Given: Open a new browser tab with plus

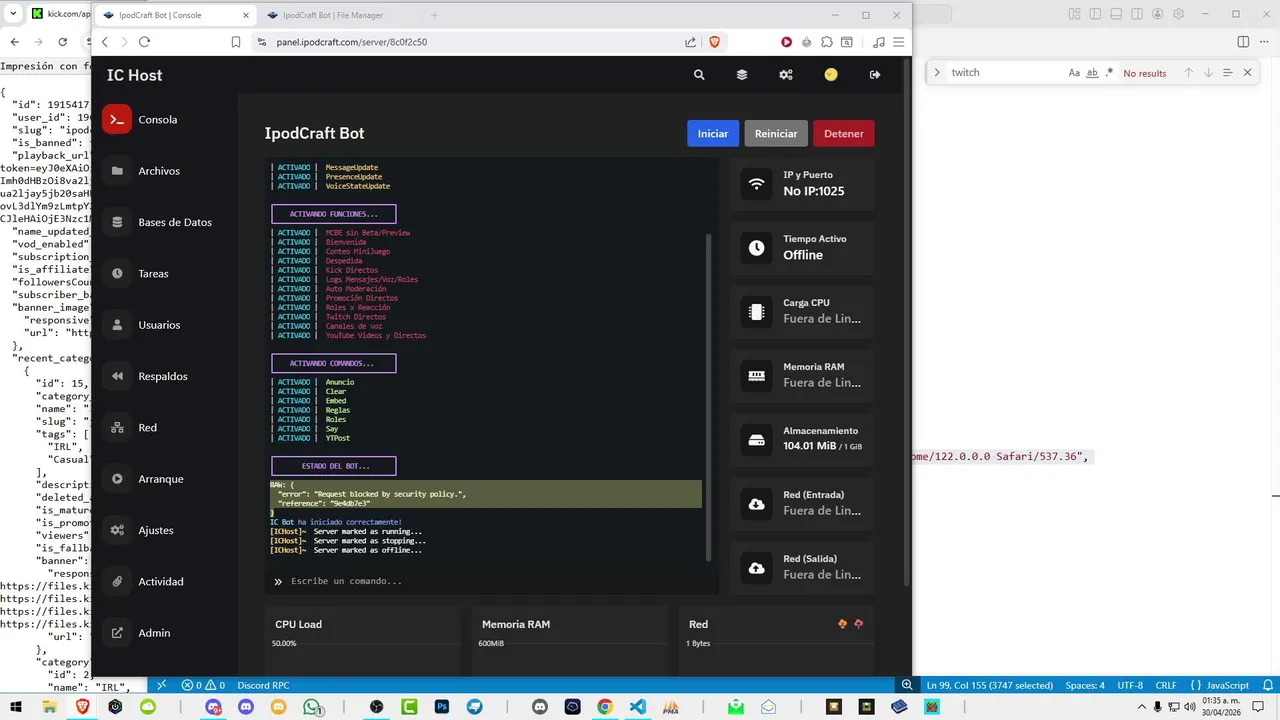Looking at the screenshot, I should [x=434, y=15].
